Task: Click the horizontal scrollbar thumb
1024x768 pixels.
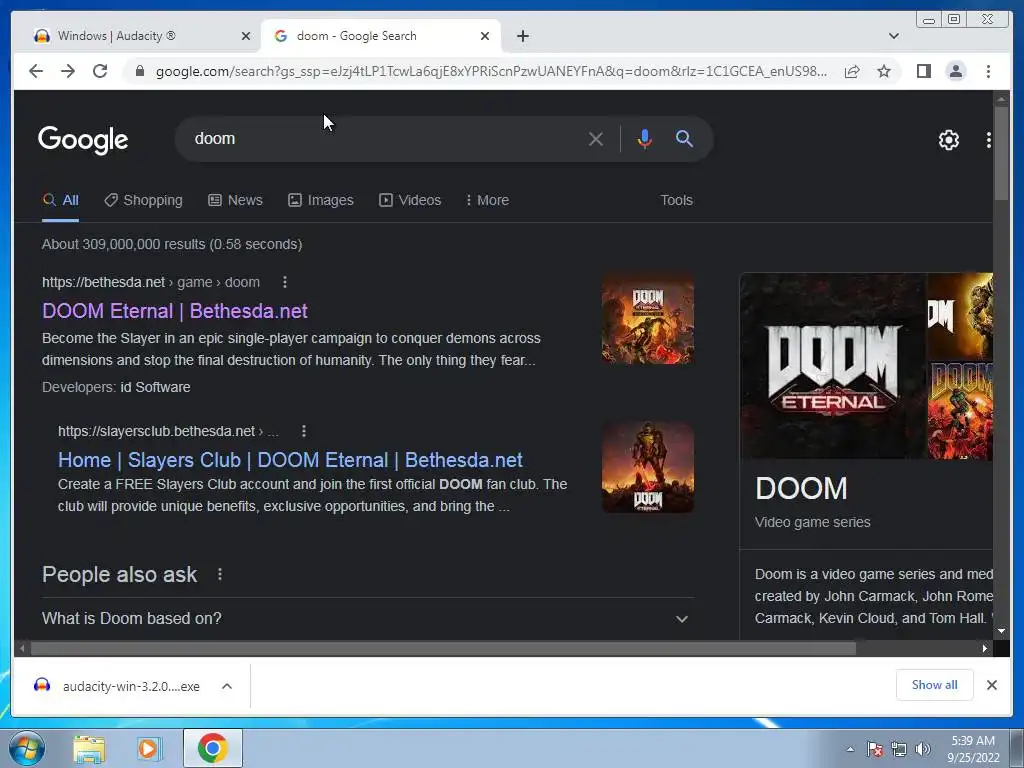Action: (x=443, y=648)
